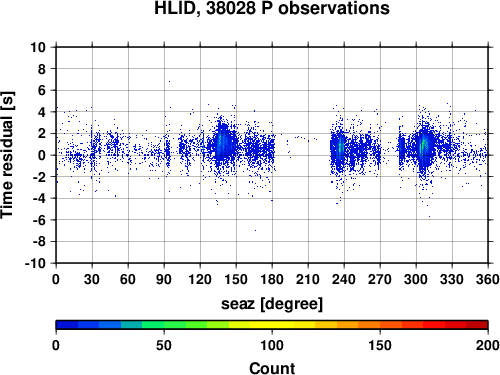The image size is (500, 375).
Task: Click the 'seaz [degree]' x-axis label
Action: pyautogui.click(x=272, y=304)
